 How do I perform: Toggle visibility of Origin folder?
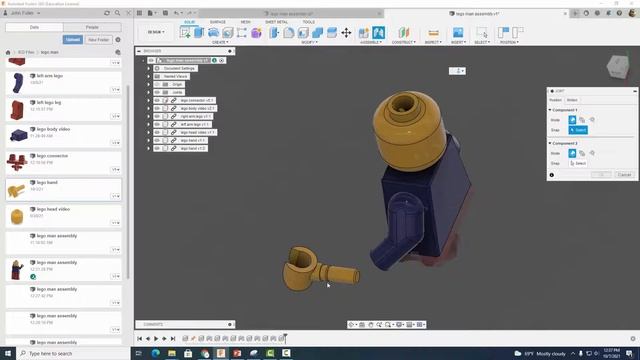click(x=157, y=84)
